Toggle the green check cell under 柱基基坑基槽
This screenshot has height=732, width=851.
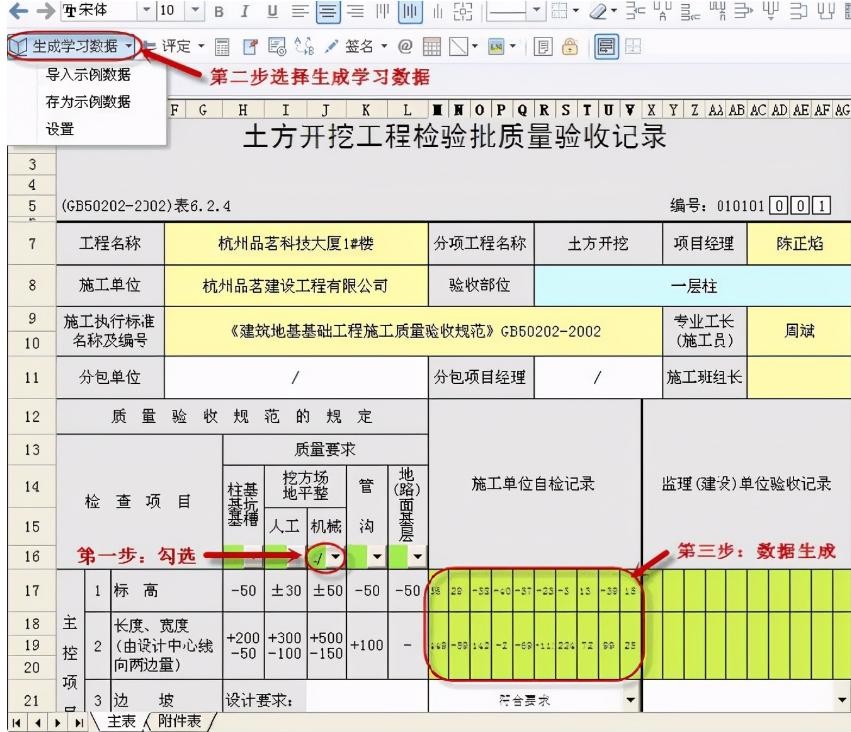236,555
